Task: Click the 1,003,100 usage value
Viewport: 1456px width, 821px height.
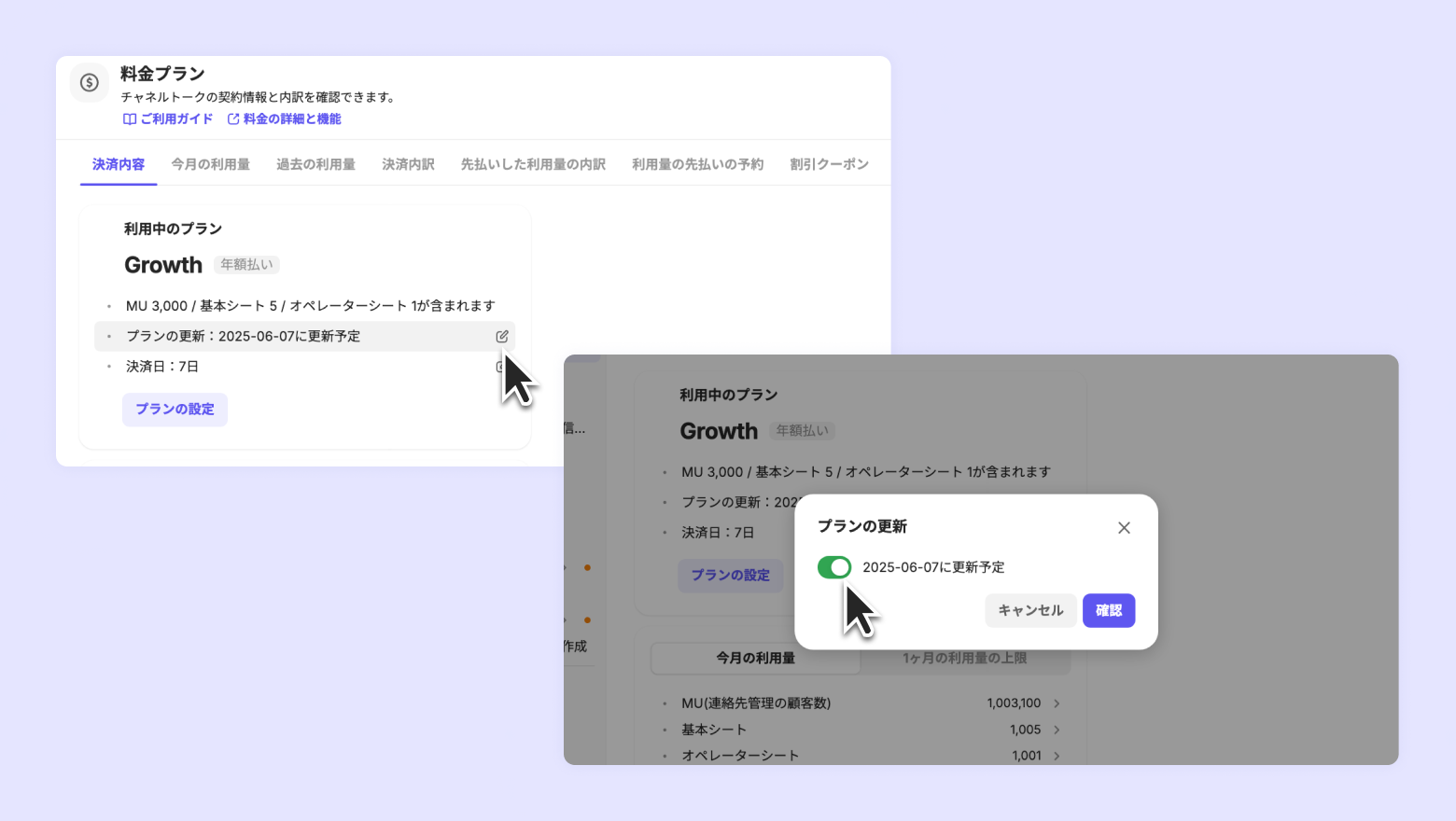Action: tap(1014, 703)
